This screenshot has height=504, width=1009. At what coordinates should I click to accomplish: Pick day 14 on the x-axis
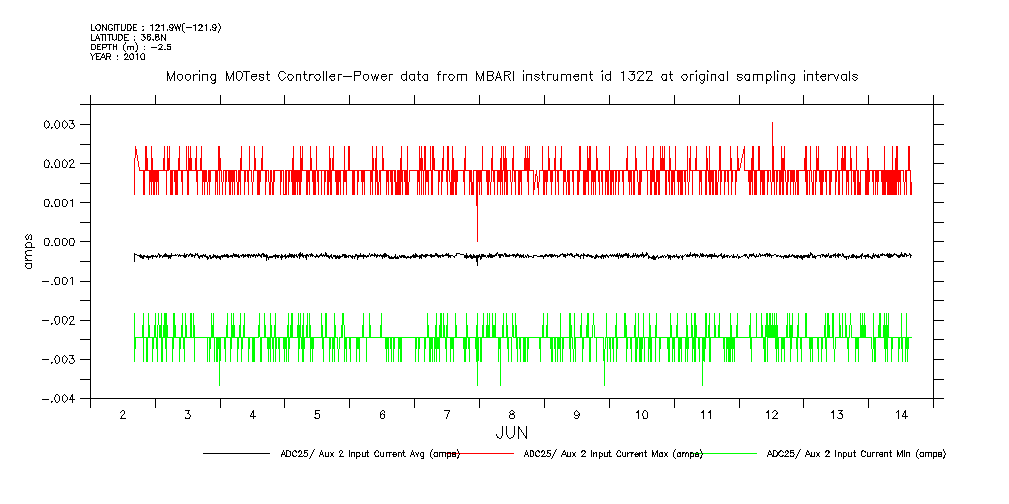tap(901, 415)
